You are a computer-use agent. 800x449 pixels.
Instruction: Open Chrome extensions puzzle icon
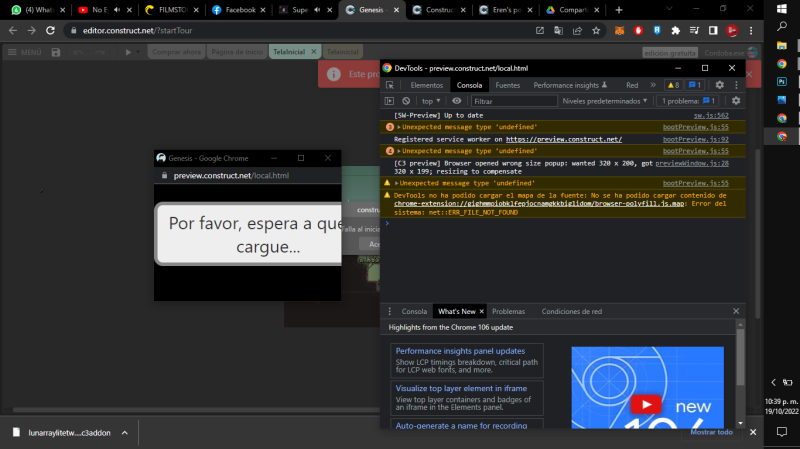[676, 31]
